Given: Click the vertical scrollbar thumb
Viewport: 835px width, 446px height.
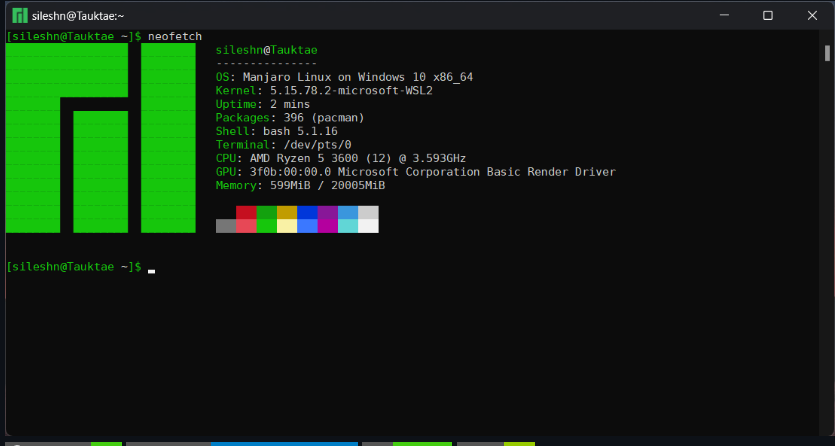Looking at the screenshot, I should 827,53.
